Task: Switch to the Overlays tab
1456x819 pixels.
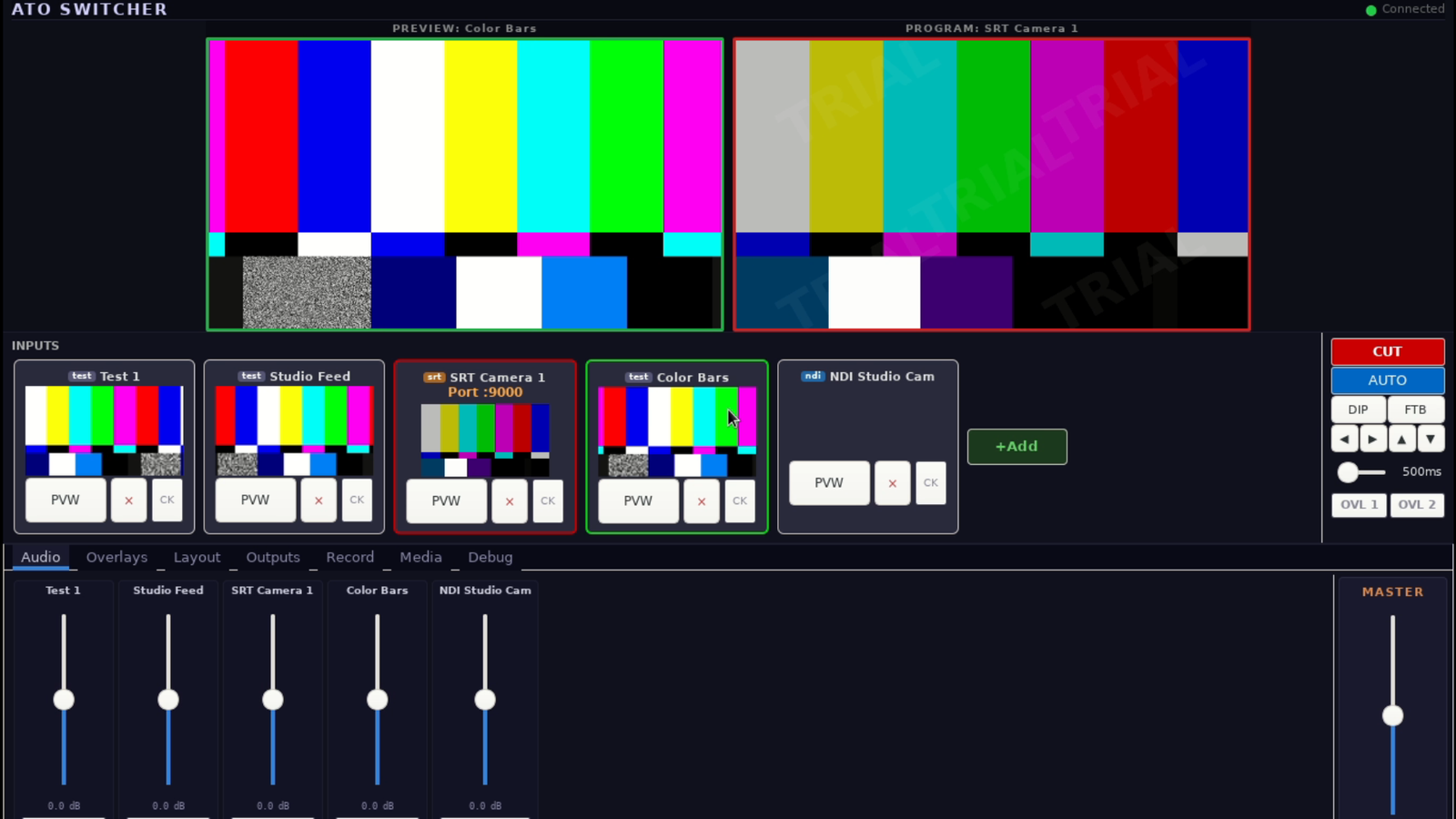Action: point(116,557)
